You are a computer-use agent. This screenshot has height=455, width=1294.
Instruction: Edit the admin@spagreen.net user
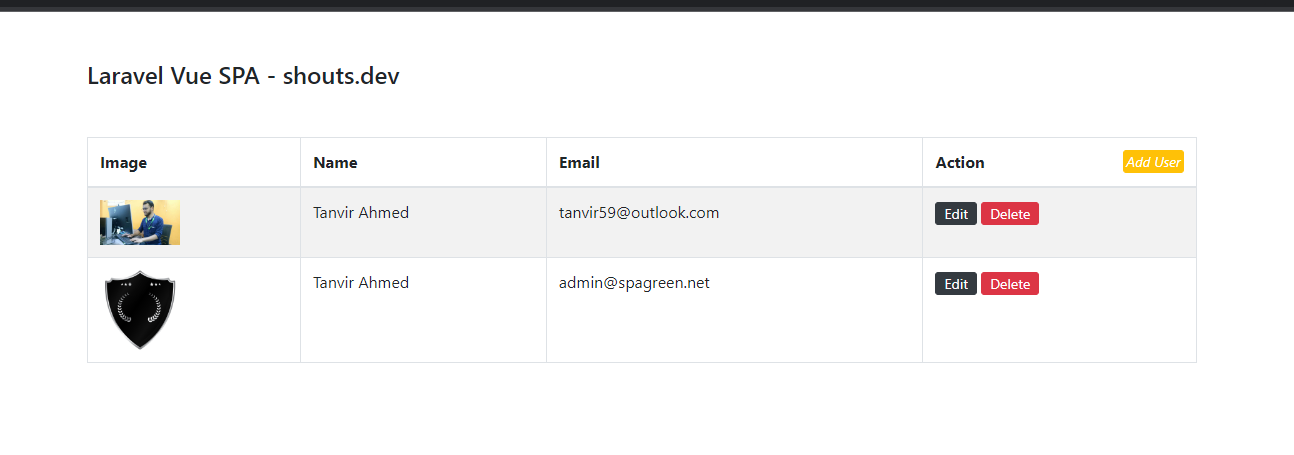(956, 284)
